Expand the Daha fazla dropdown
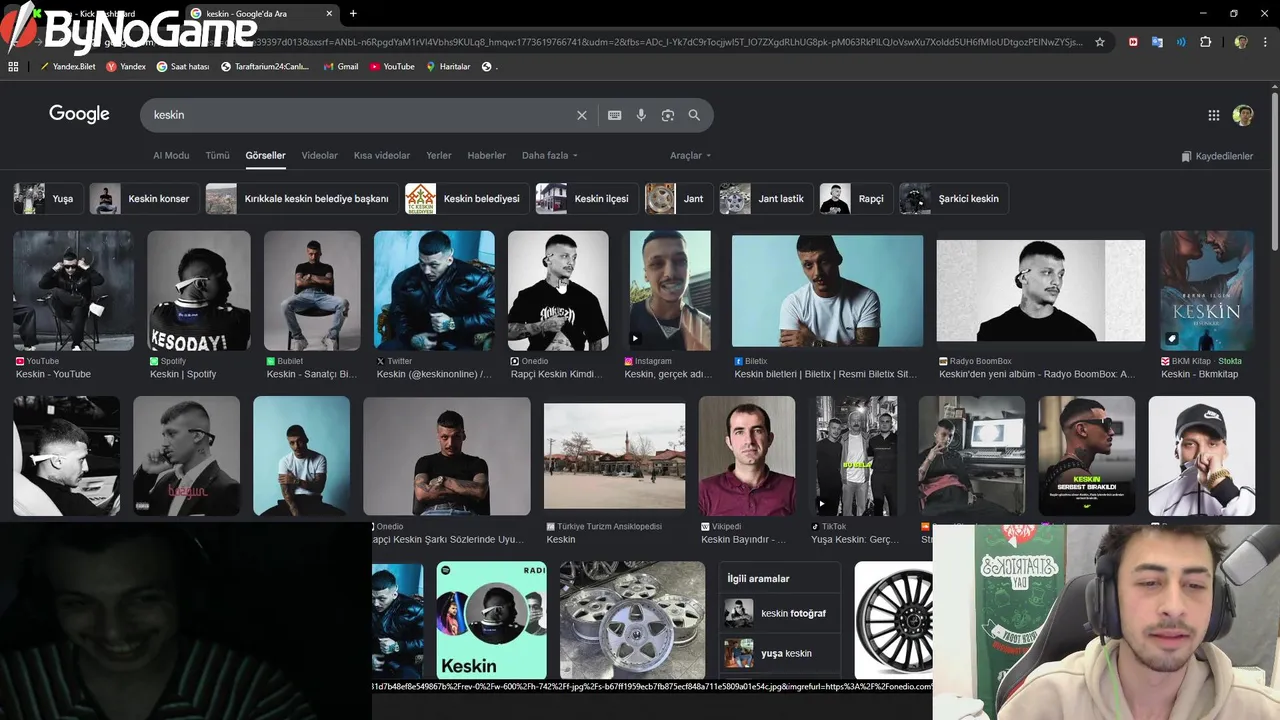 pos(550,155)
